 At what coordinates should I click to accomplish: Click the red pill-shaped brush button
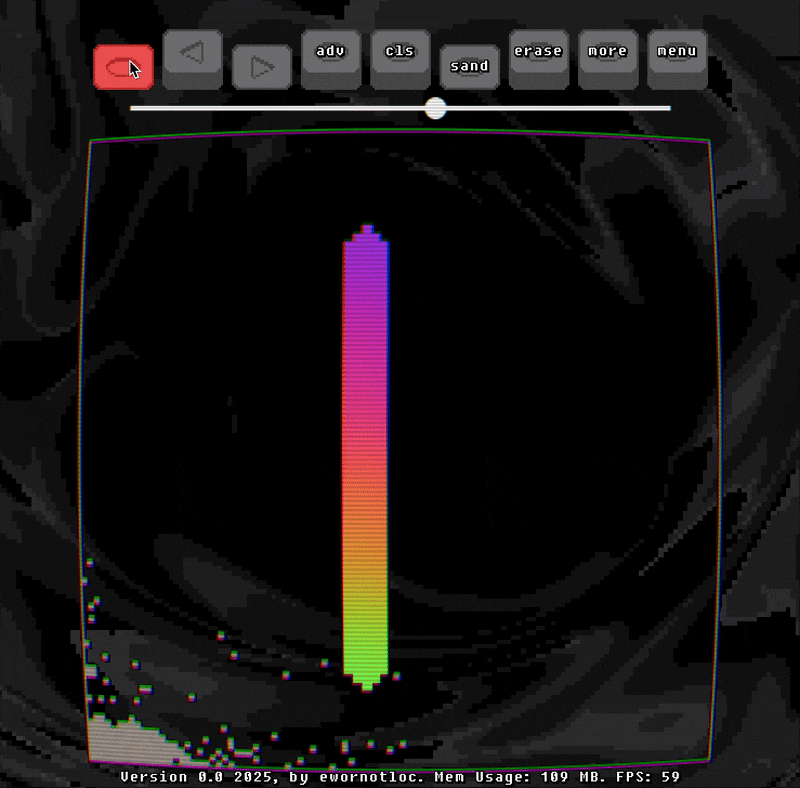point(123,67)
